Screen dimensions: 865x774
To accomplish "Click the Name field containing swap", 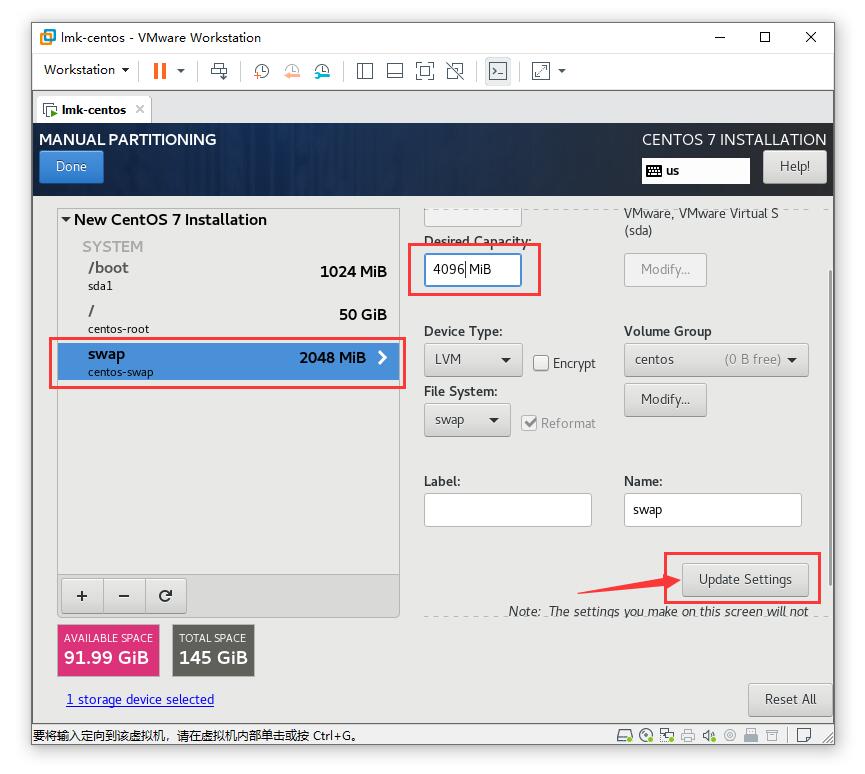I will point(713,510).
